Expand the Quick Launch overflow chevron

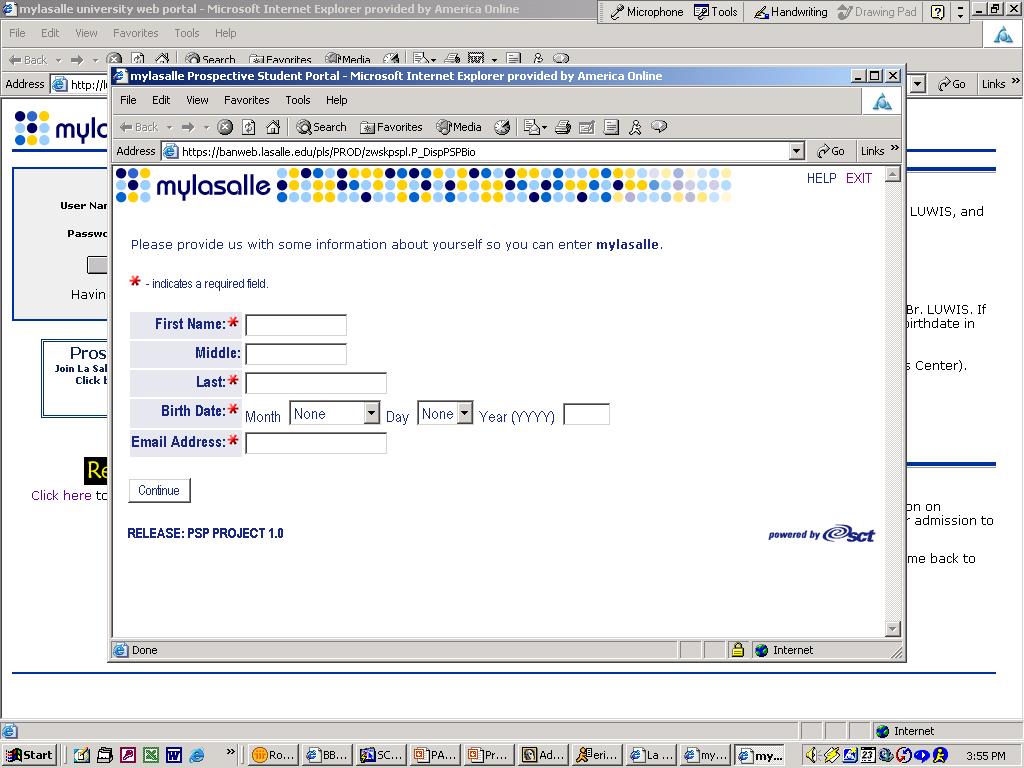(230, 752)
